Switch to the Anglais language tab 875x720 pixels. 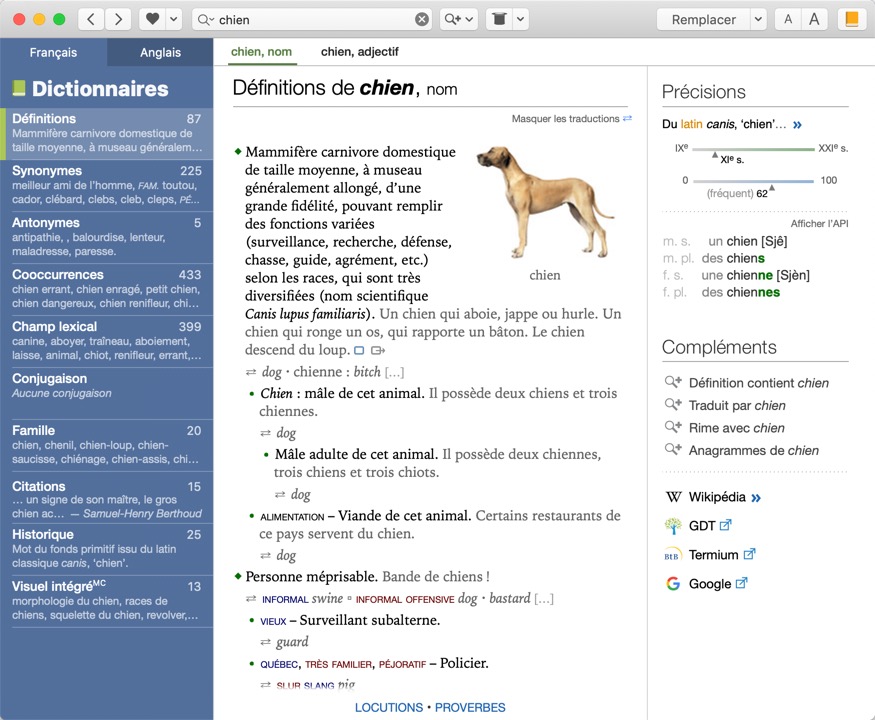[160, 52]
